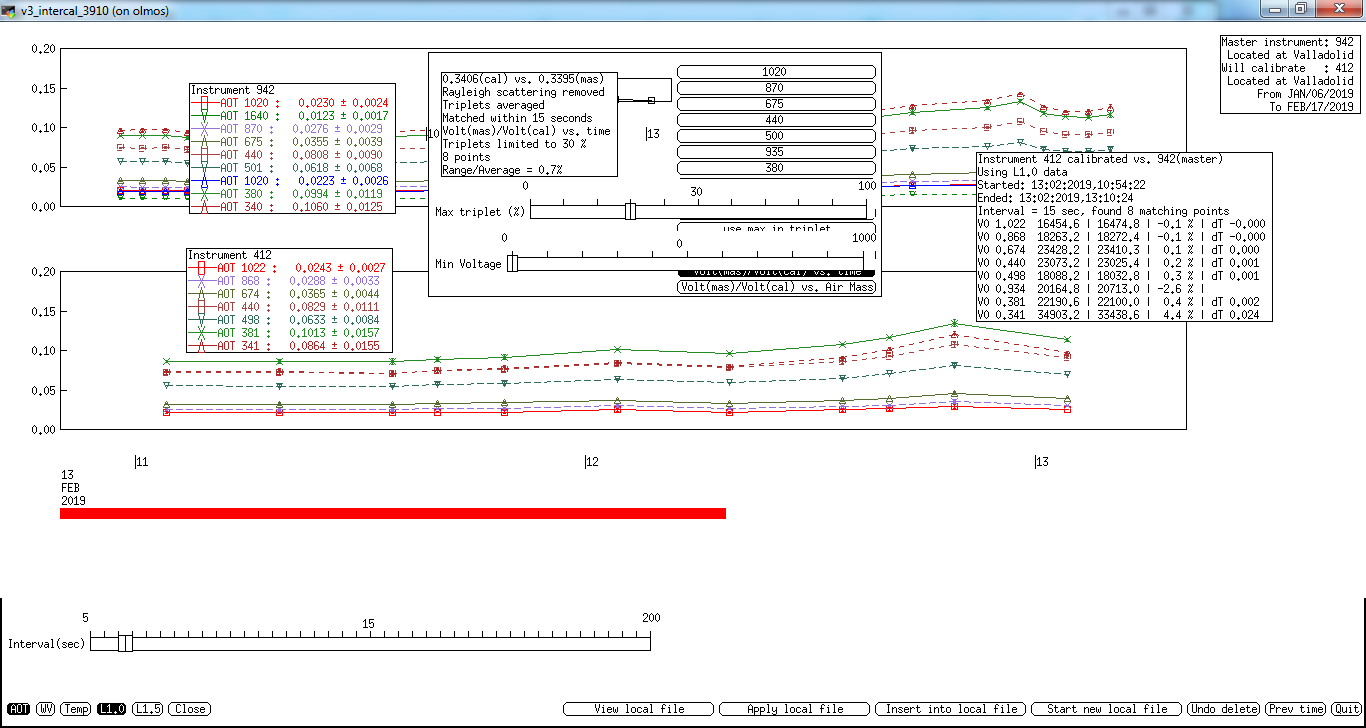Click the 'Instrument 942' legend title
The height and width of the screenshot is (728, 1366).
[x=233, y=90]
